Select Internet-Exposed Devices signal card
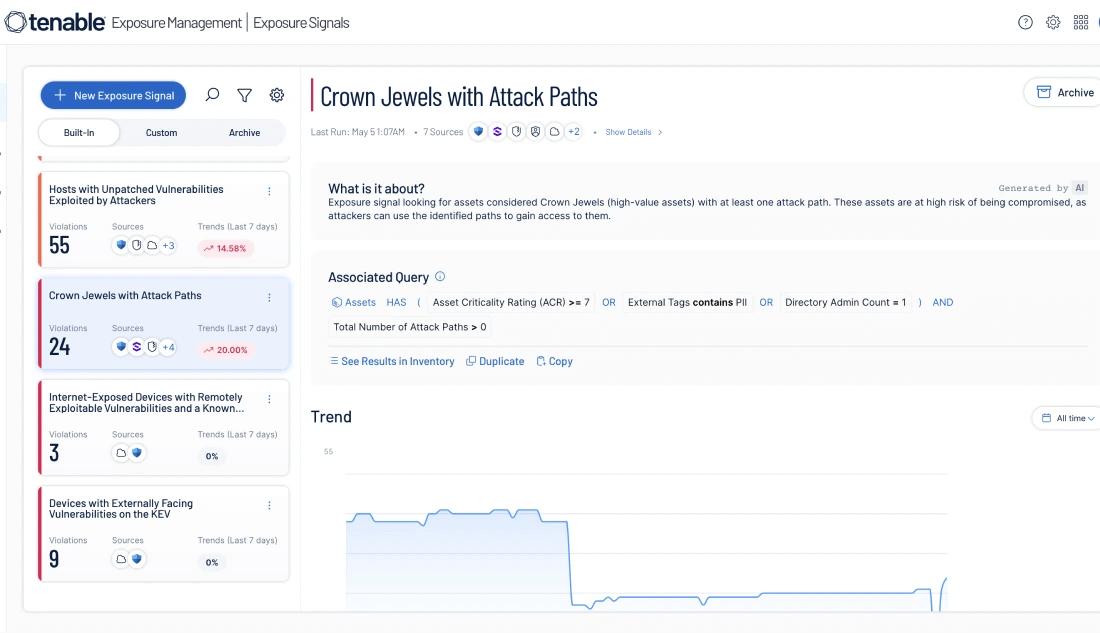The width and height of the screenshot is (1100, 633). (163, 427)
